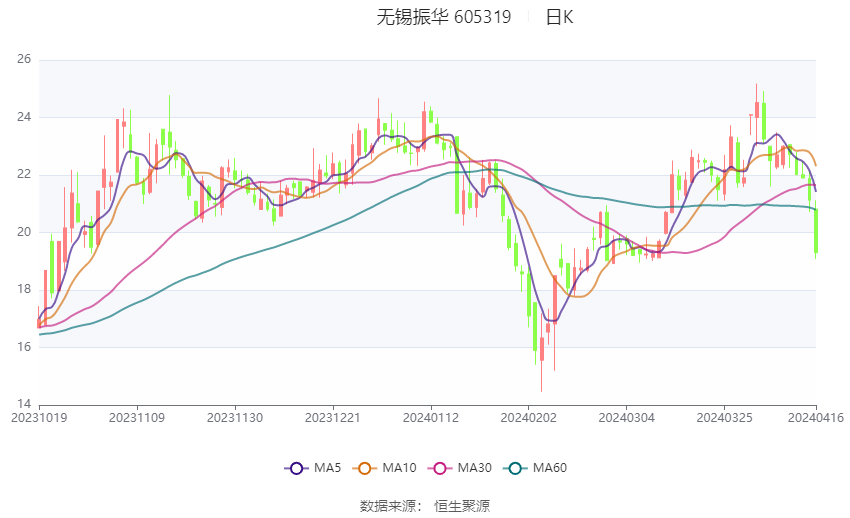
Task: Select the 20231130 date on the x-axis
Action: pos(236,417)
